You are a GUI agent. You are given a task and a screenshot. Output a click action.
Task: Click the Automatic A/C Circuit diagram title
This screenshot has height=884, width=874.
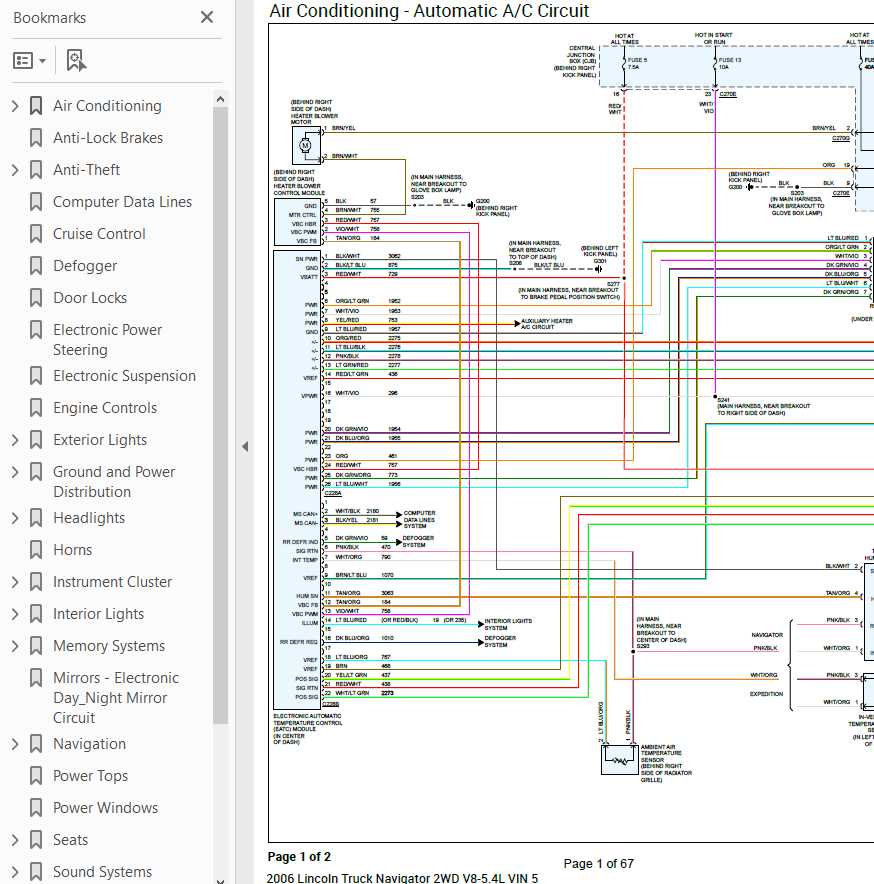[x=429, y=11]
